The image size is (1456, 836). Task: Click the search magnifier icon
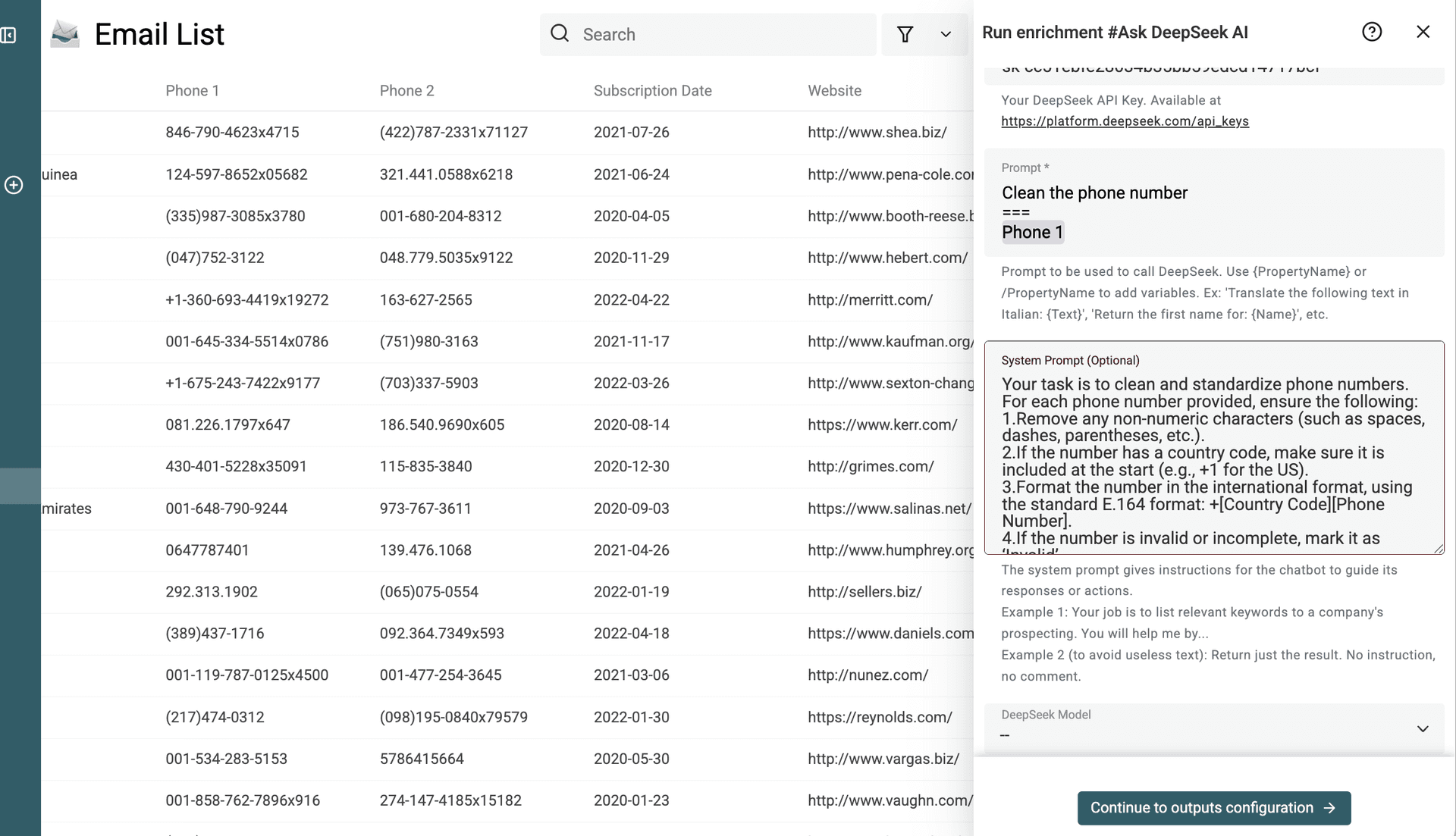pos(560,33)
